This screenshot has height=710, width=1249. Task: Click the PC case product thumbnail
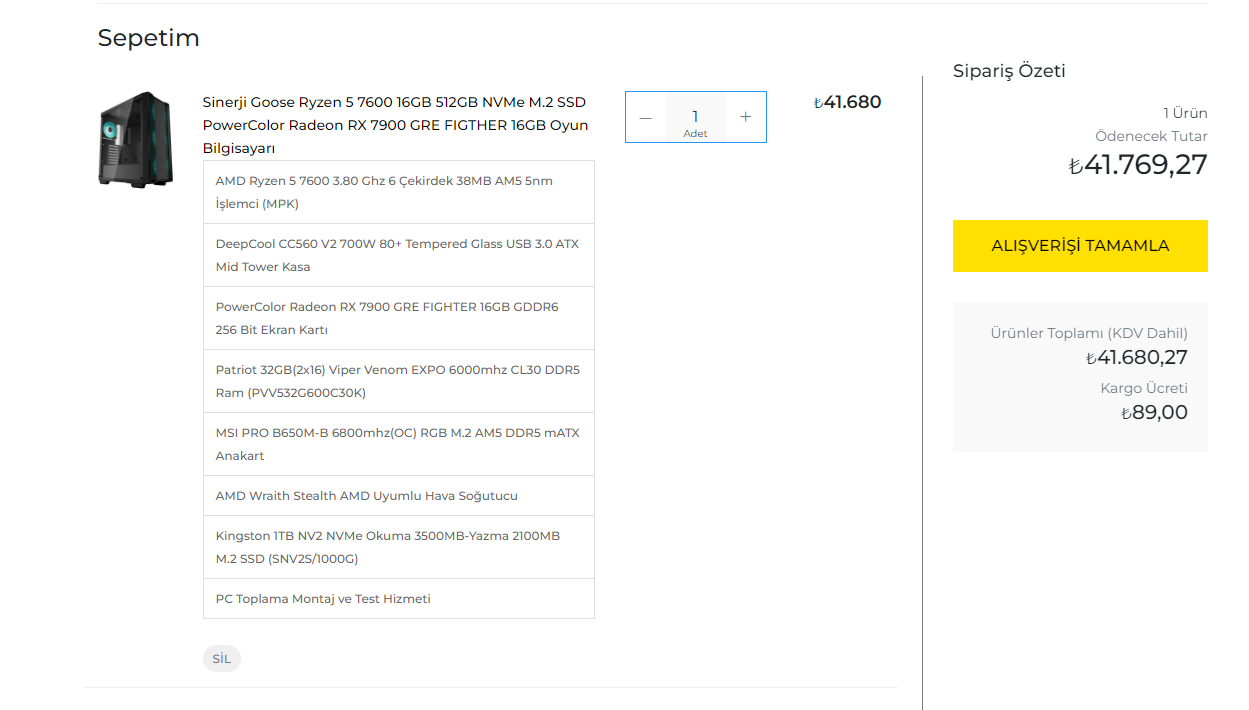tap(136, 139)
